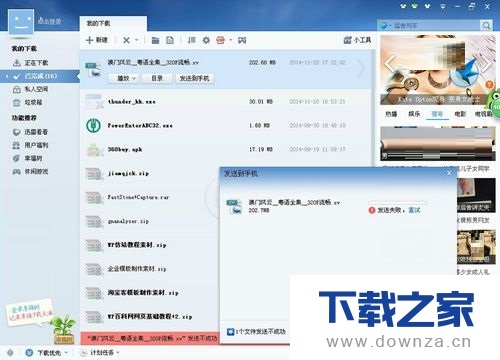Viewport: 500px width, 360px height.
Task: Click the red 发送不成功 notification bar
Action: [x=150, y=338]
